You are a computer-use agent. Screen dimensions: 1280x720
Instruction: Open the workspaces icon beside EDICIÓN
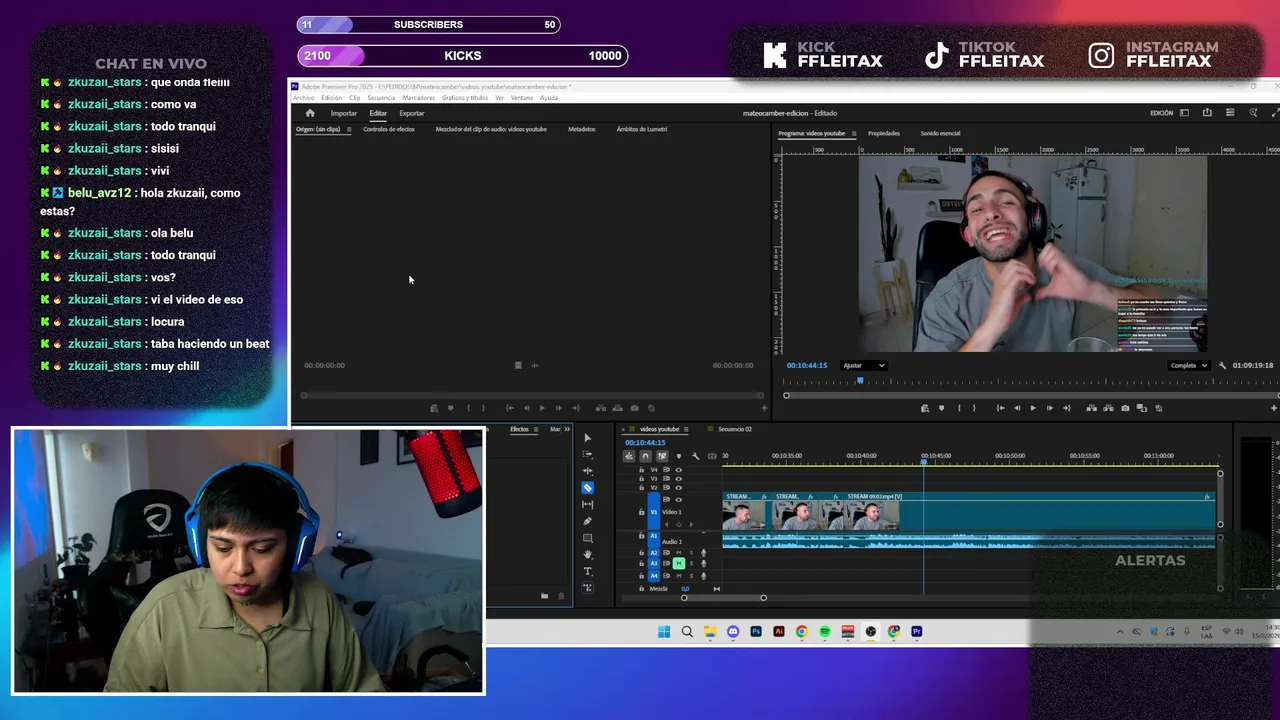(x=1184, y=113)
